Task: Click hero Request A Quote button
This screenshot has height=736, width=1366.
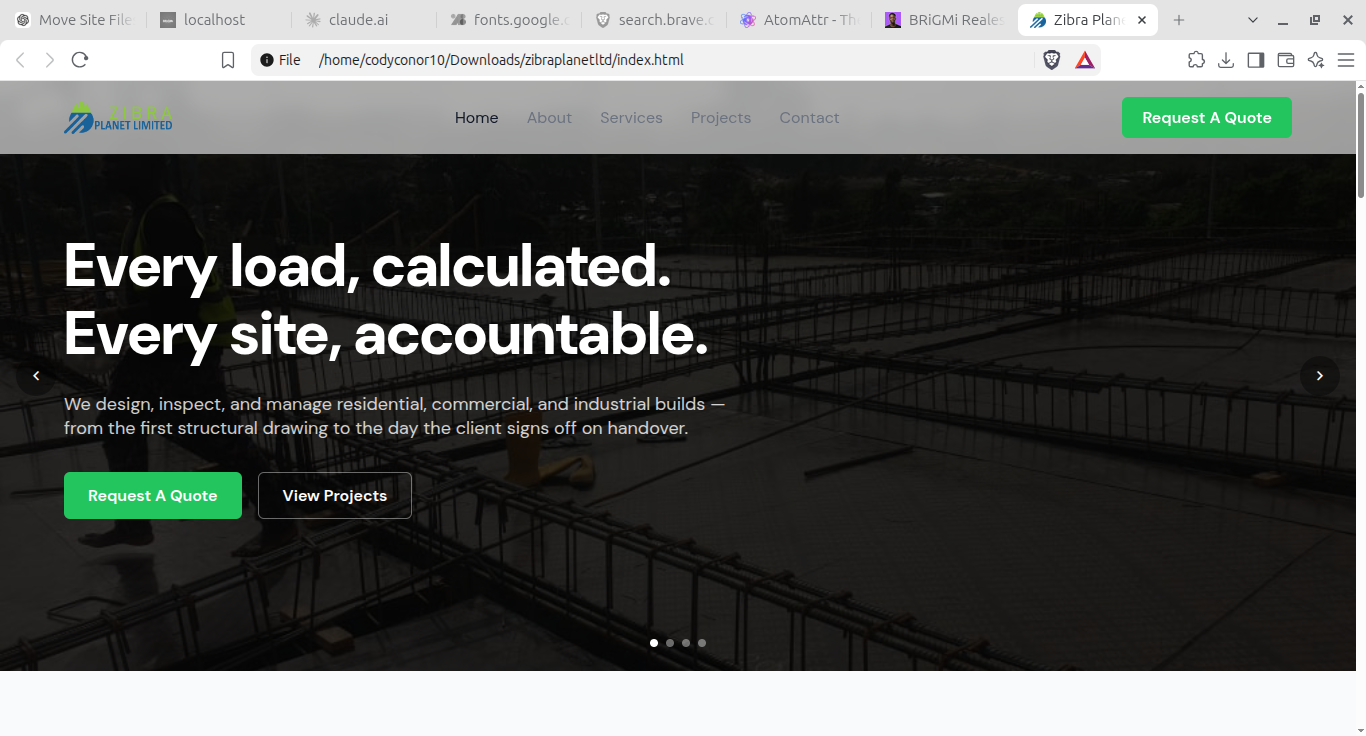Action: coord(153,496)
